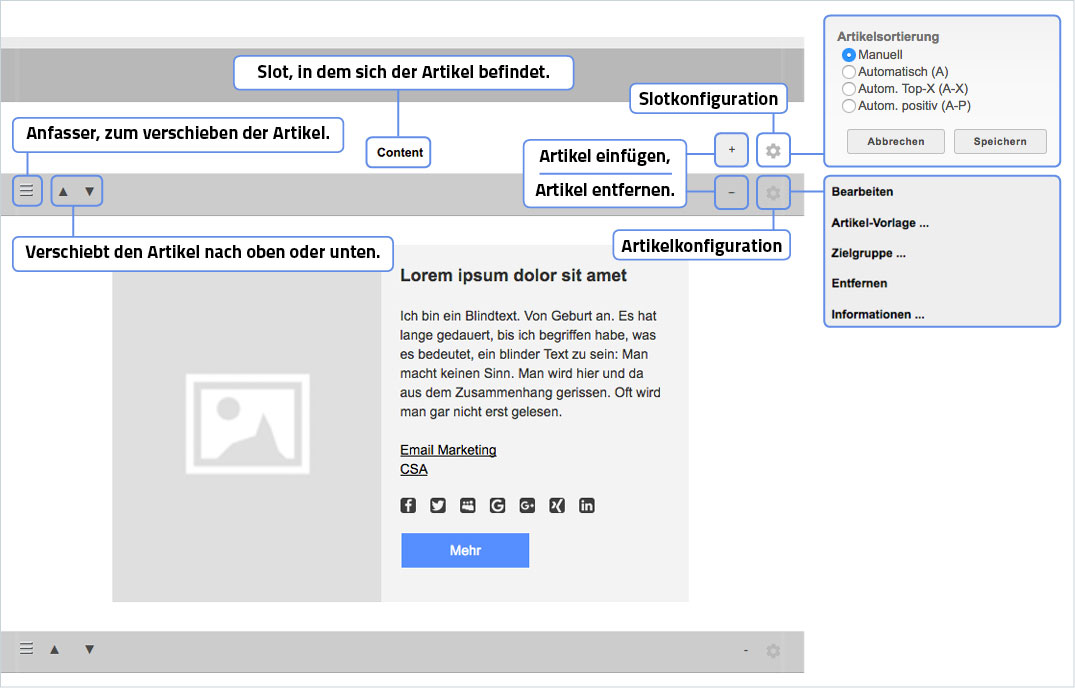
Task: Click the Facebook share icon
Action: coord(408,505)
